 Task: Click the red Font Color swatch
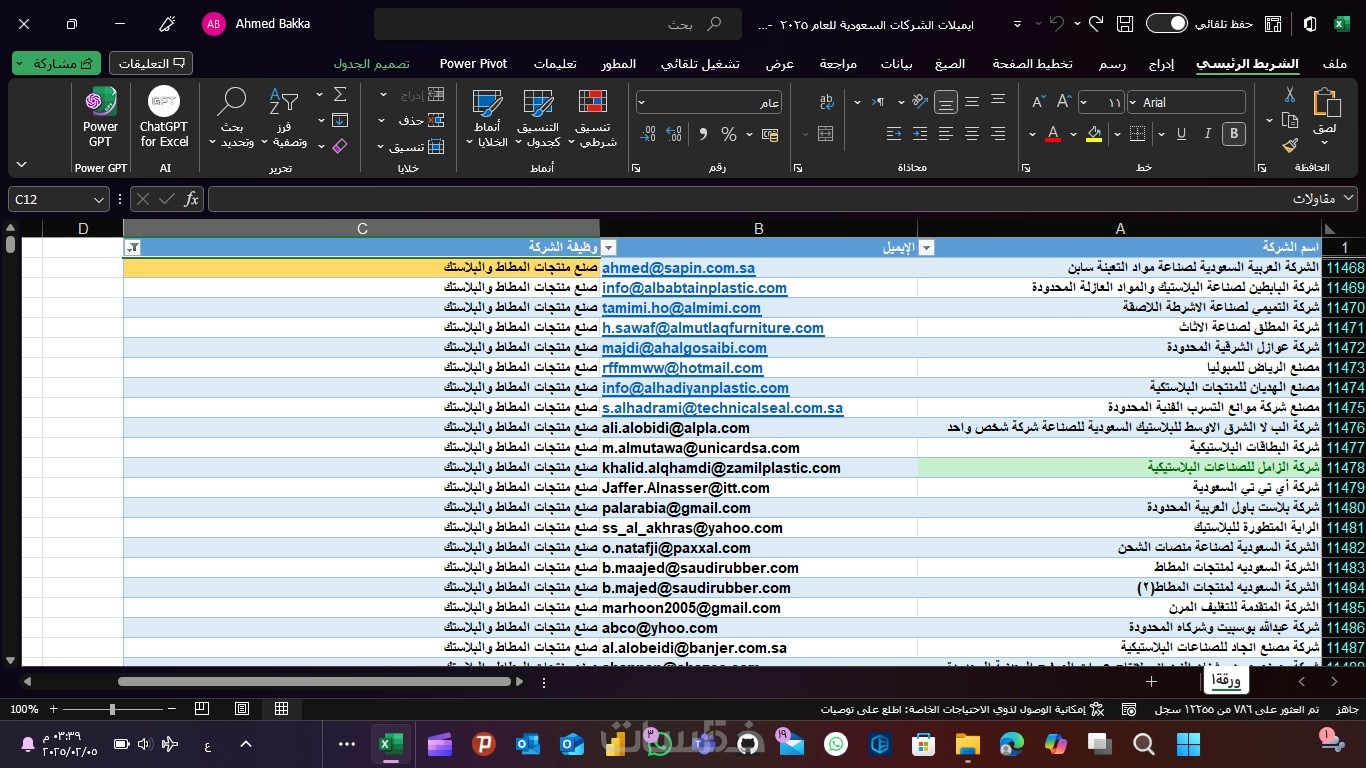click(x=1052, y=134)
